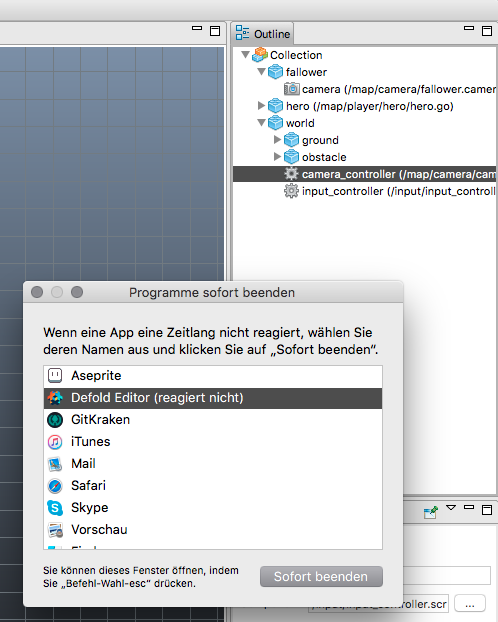498x622 pixels.
Task: Select Vorschau in force quit list
Action: coord(213,529)
